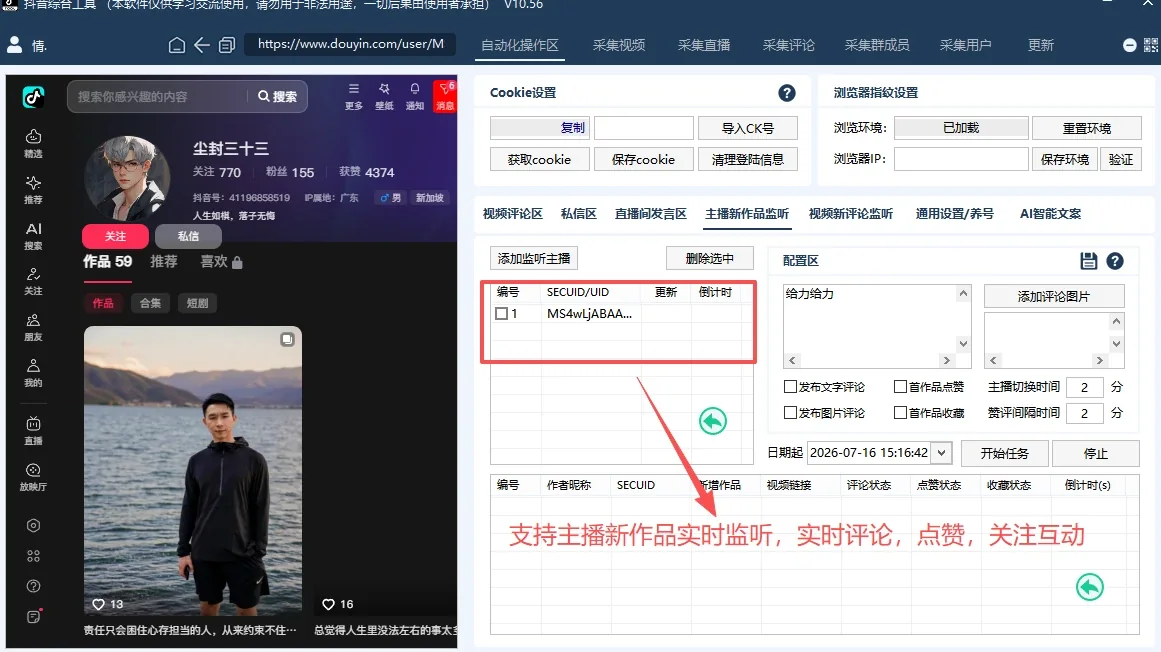Open the AI智能文案 sub-tab
The width and height of the screenshot is (1161, 652).
[x=1050, y=214]
